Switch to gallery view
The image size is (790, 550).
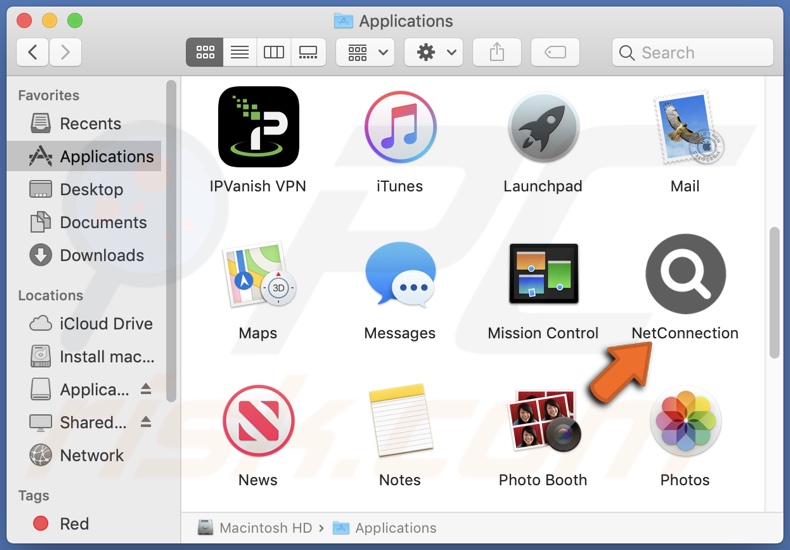pyautogui.click(x=308, y=52)
